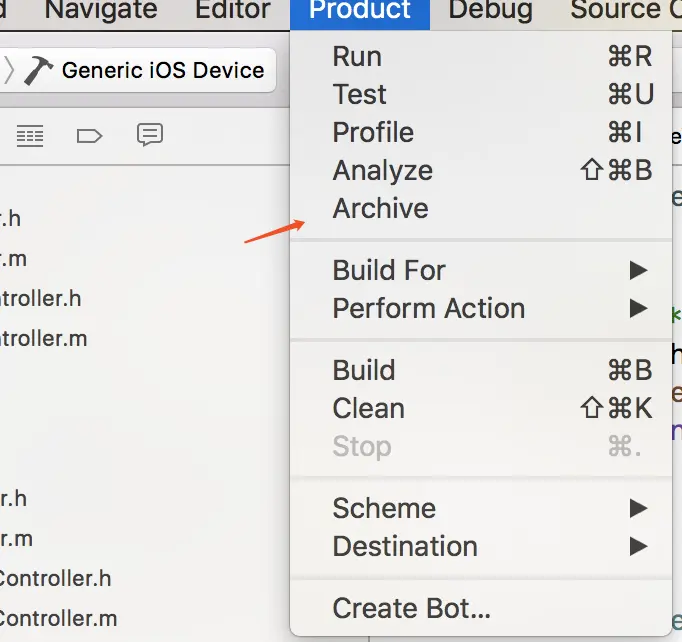Select Archive menu item
Image resolution: width=682 pixels, height=642 pixels.
pos(481,208)
